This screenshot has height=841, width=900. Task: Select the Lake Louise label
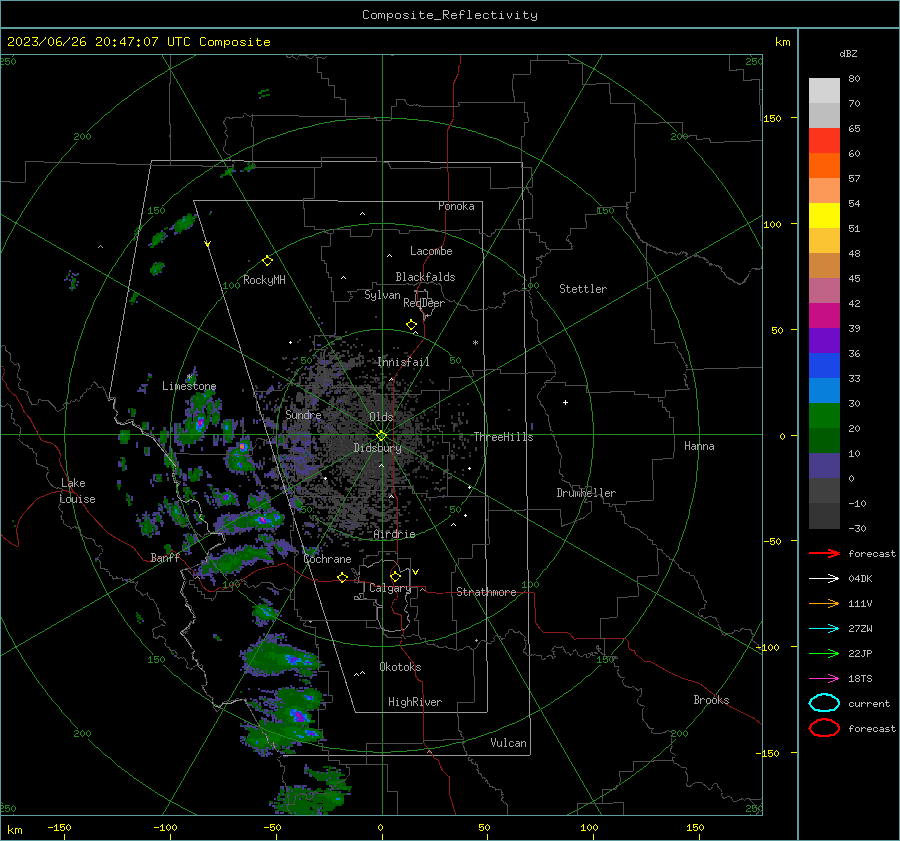77,491
